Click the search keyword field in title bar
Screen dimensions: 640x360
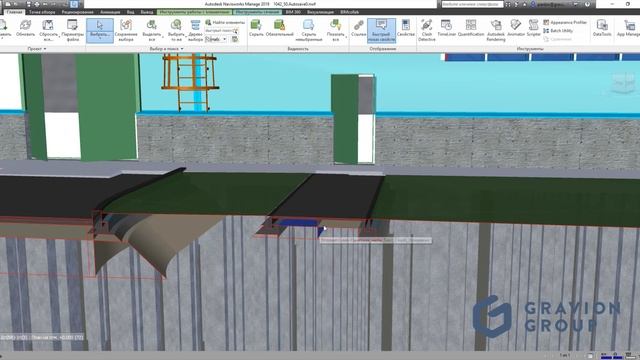coord(472,4)
